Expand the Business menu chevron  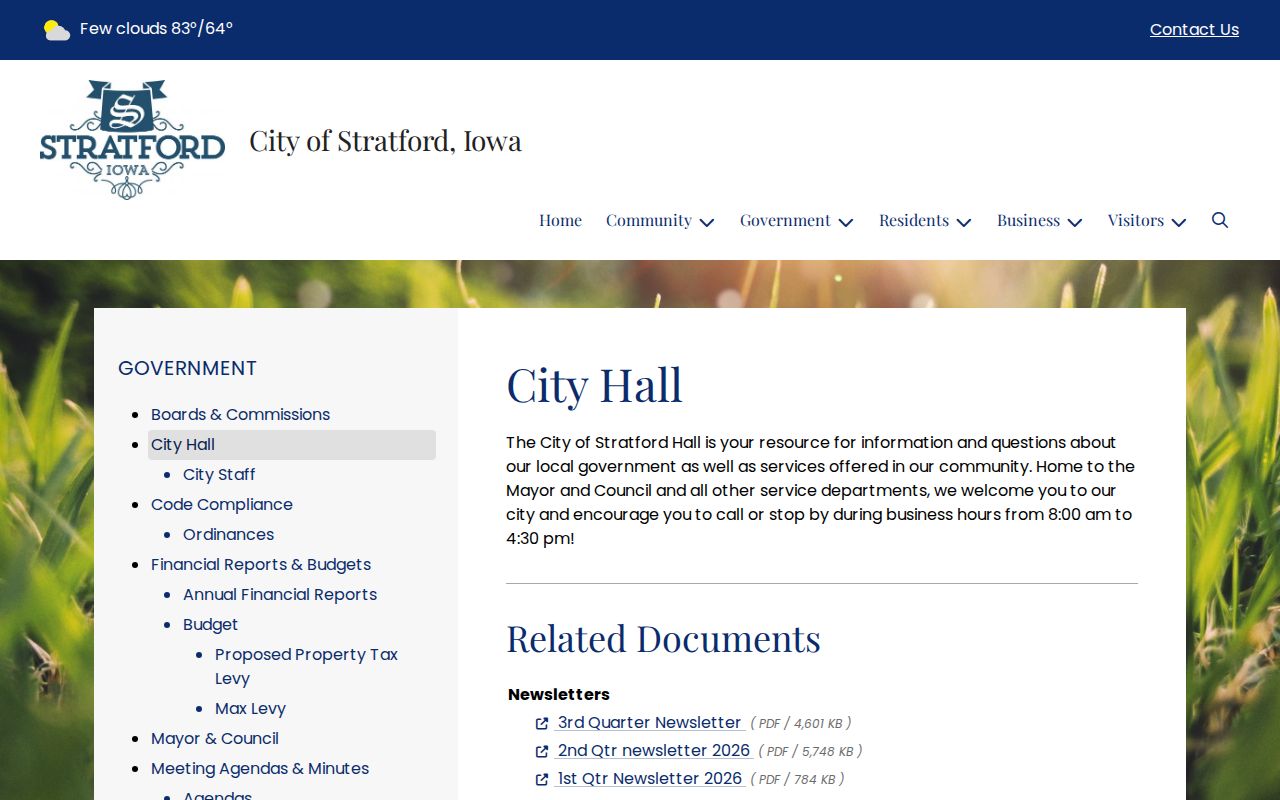tap(1075, 222)
